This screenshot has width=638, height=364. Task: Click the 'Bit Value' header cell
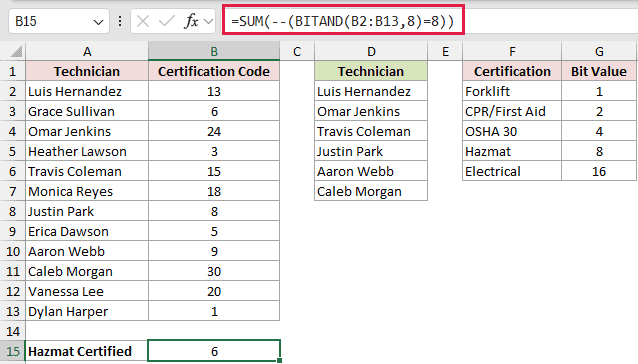[599, 71]
